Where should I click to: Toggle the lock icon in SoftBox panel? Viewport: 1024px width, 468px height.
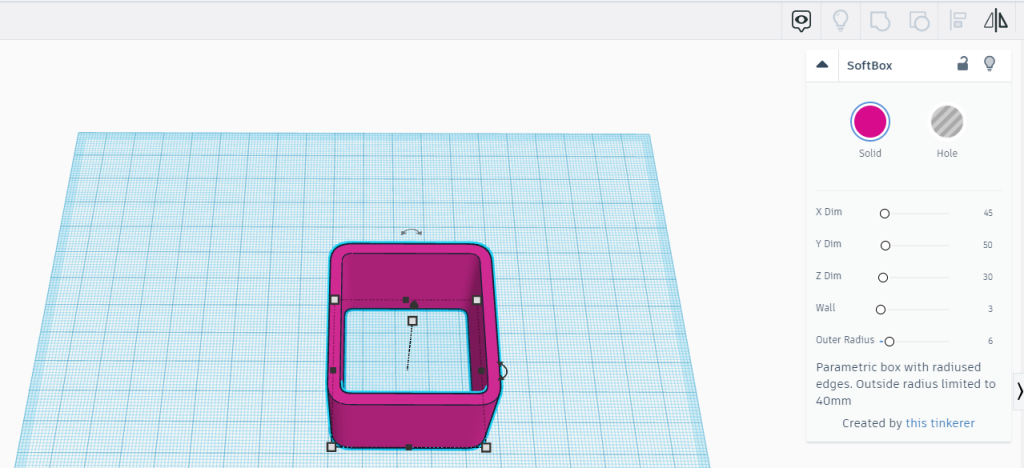[963, 63]
